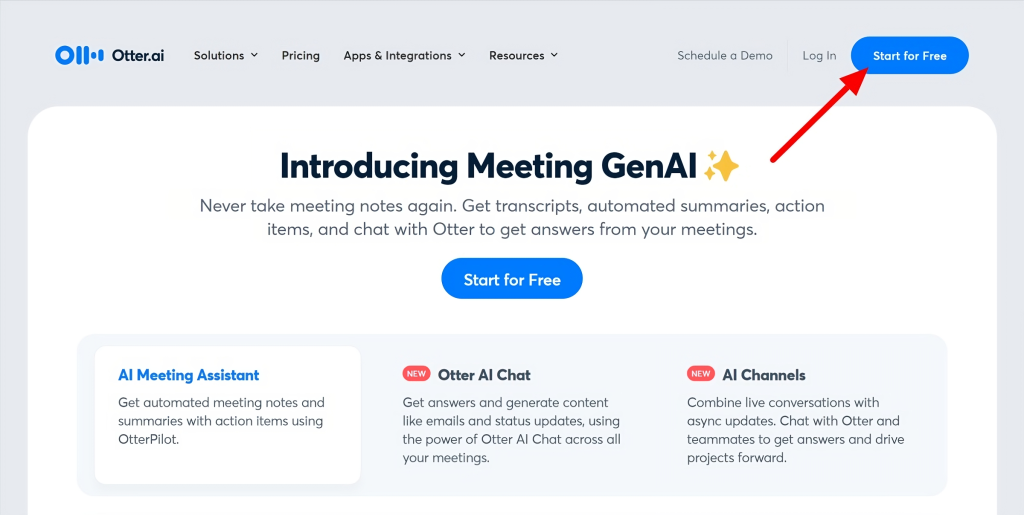Click the Introducing Meeting GenAI heading
This screenshot has width=1024, height=515.
point(487,166)
